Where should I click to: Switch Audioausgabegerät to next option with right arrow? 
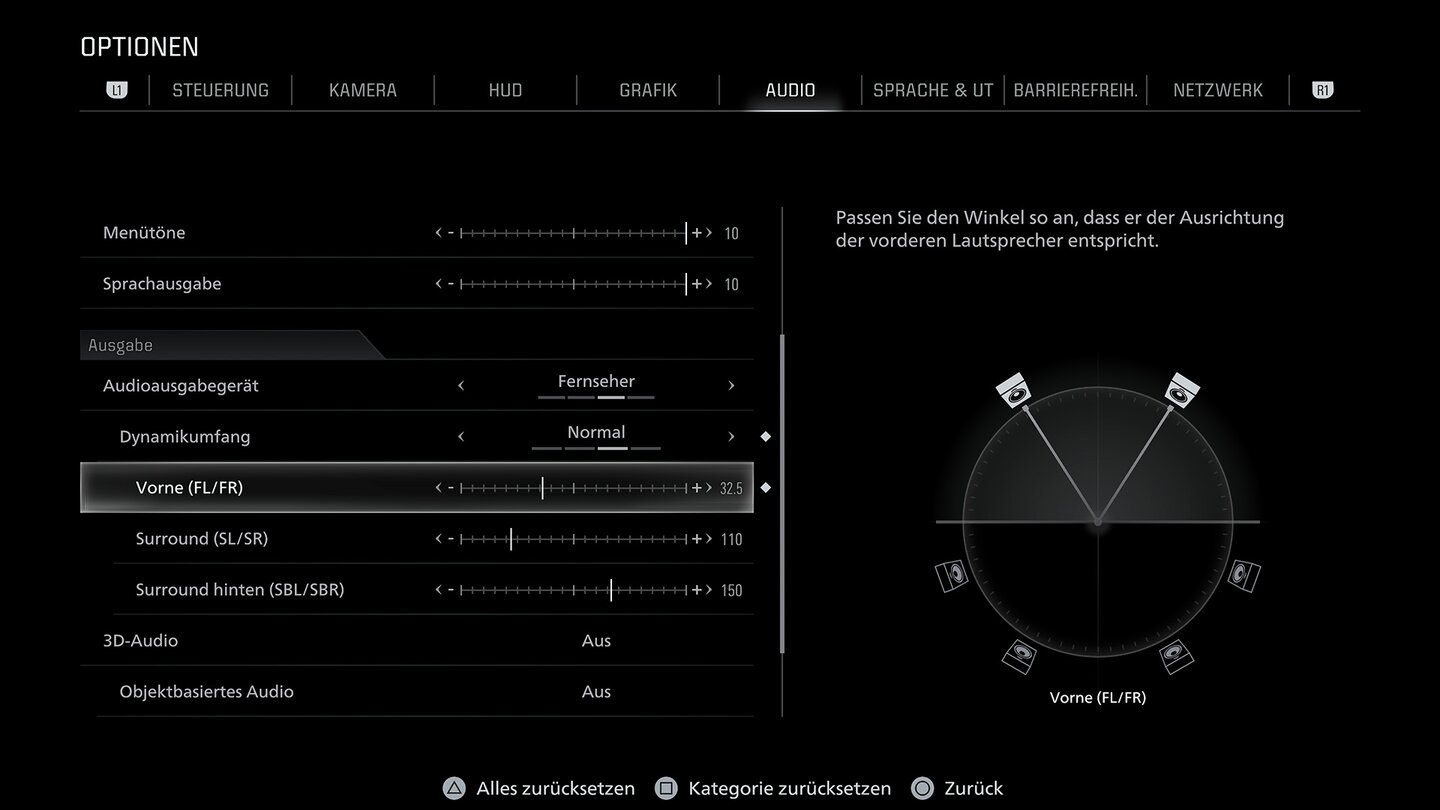[x=731, y=386]
